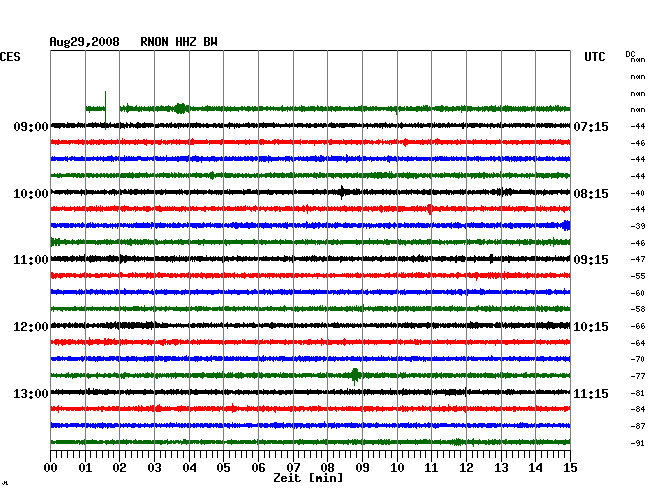Click the DC value -66
Viewport: 650px width, 494px height.
click(638, 326)
